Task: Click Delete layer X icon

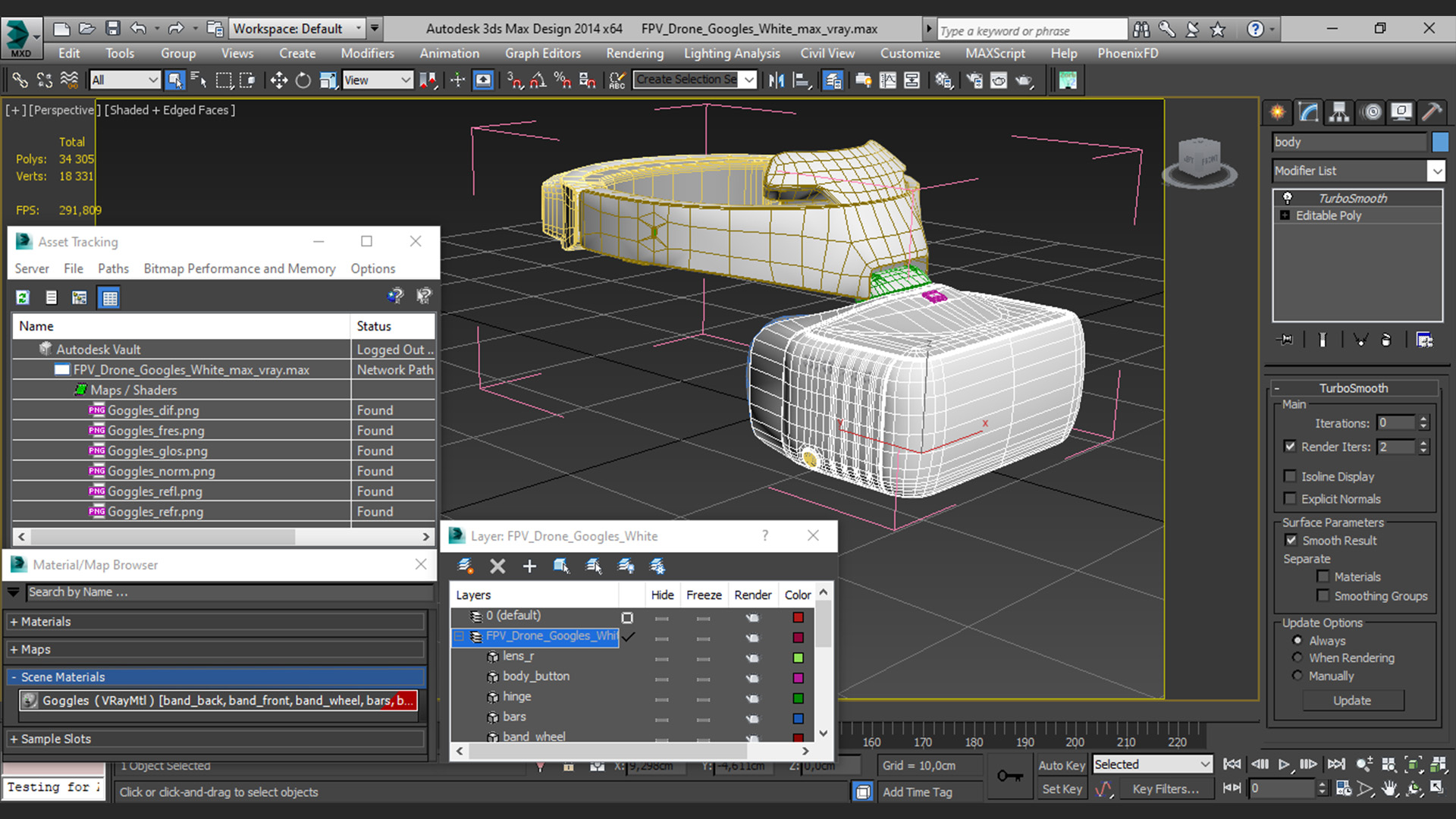Action: 497,566
